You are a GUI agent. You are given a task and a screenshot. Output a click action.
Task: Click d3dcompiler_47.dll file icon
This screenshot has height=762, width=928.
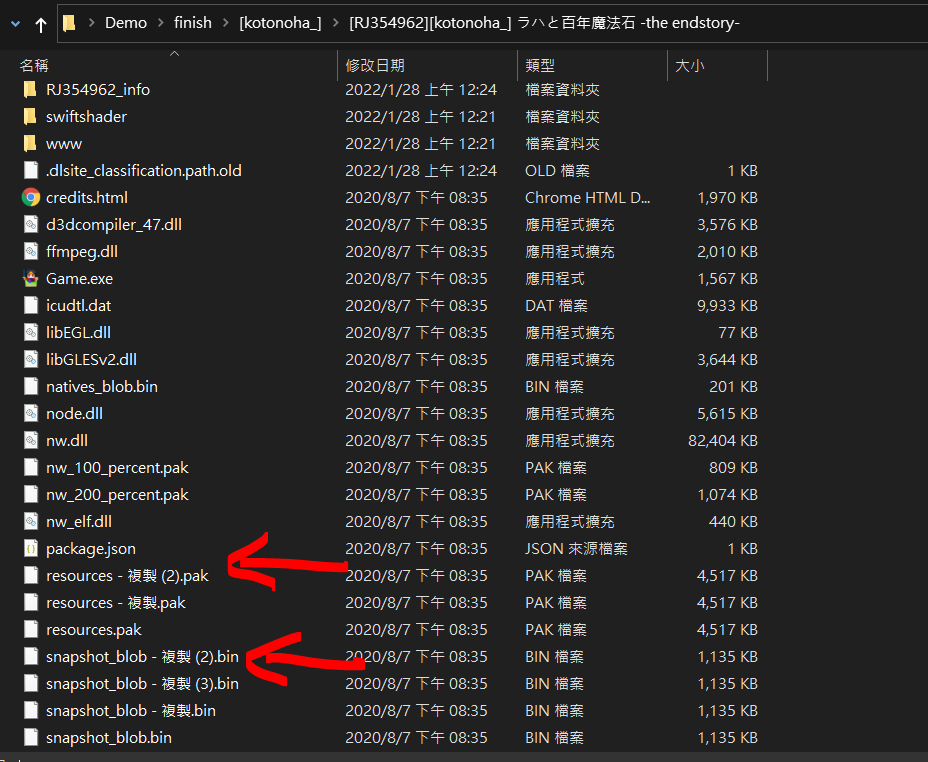point(31,224)
